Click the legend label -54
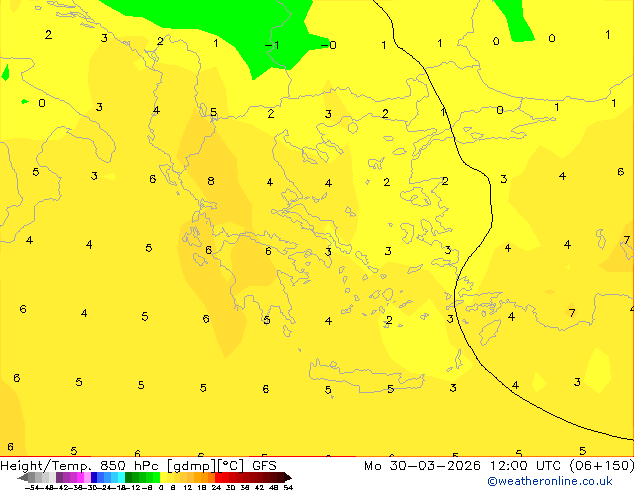 click(x=32, y=487)
